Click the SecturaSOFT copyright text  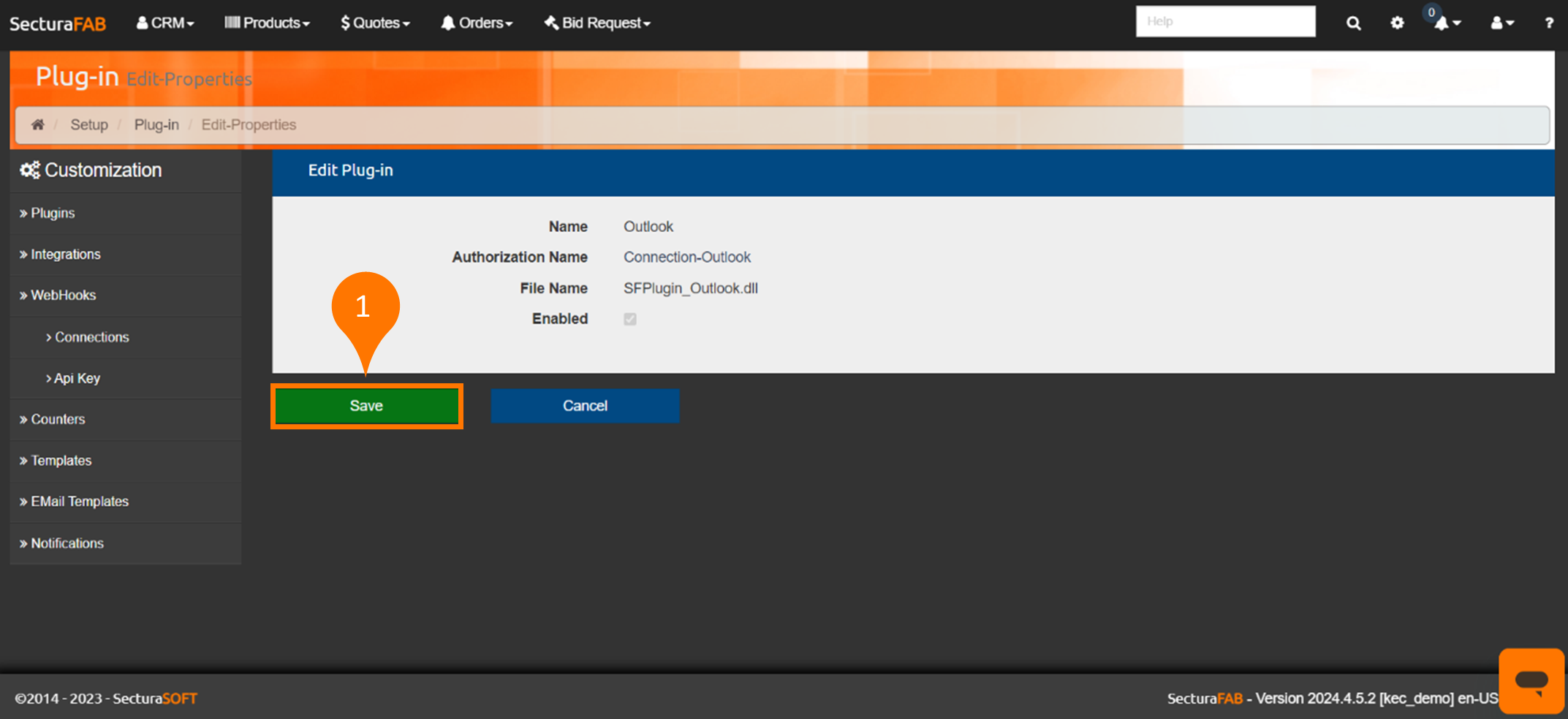[x=106, y=699]
